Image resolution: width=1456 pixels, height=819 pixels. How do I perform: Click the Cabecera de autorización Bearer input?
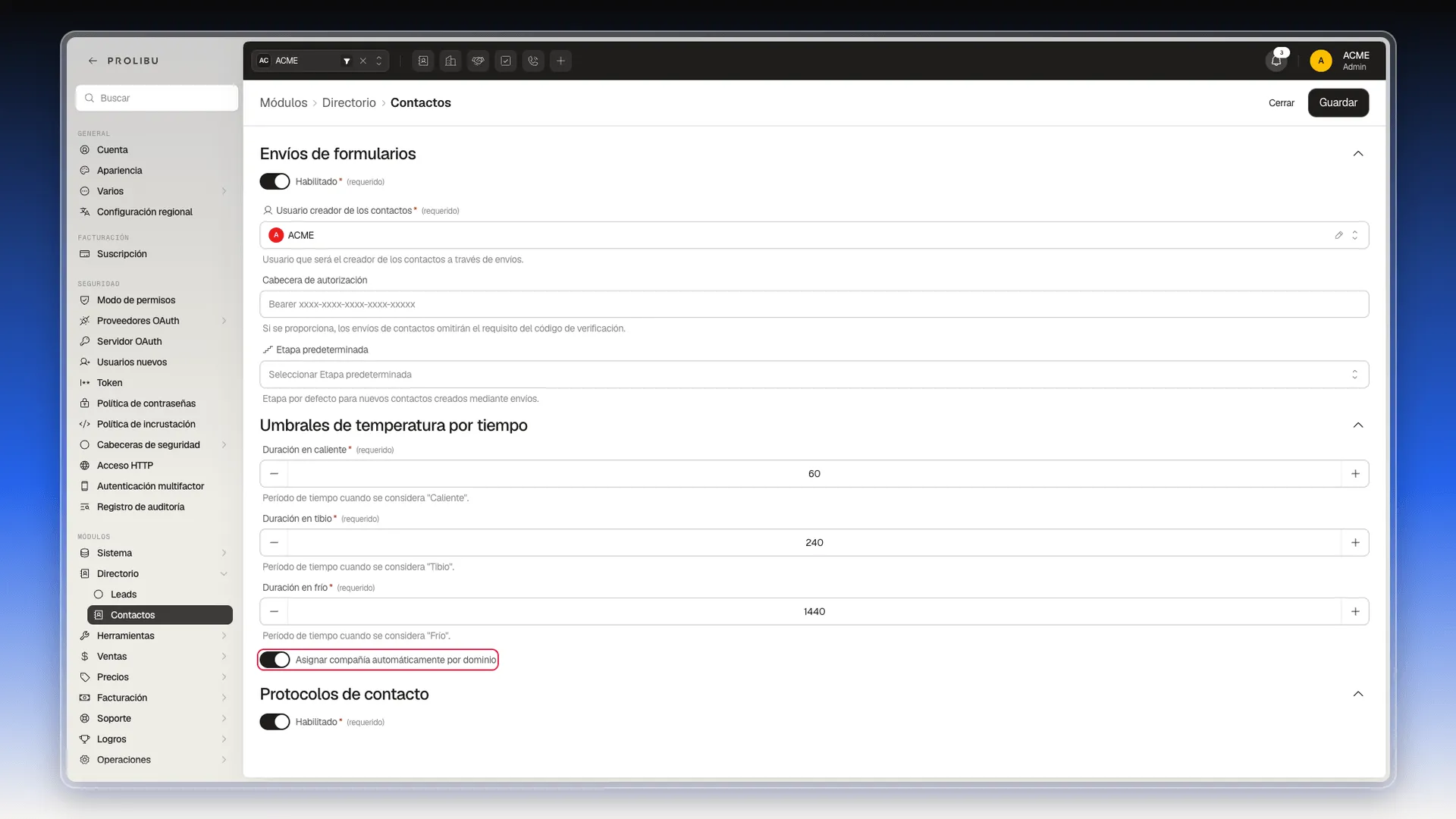(x=814, y=304)
